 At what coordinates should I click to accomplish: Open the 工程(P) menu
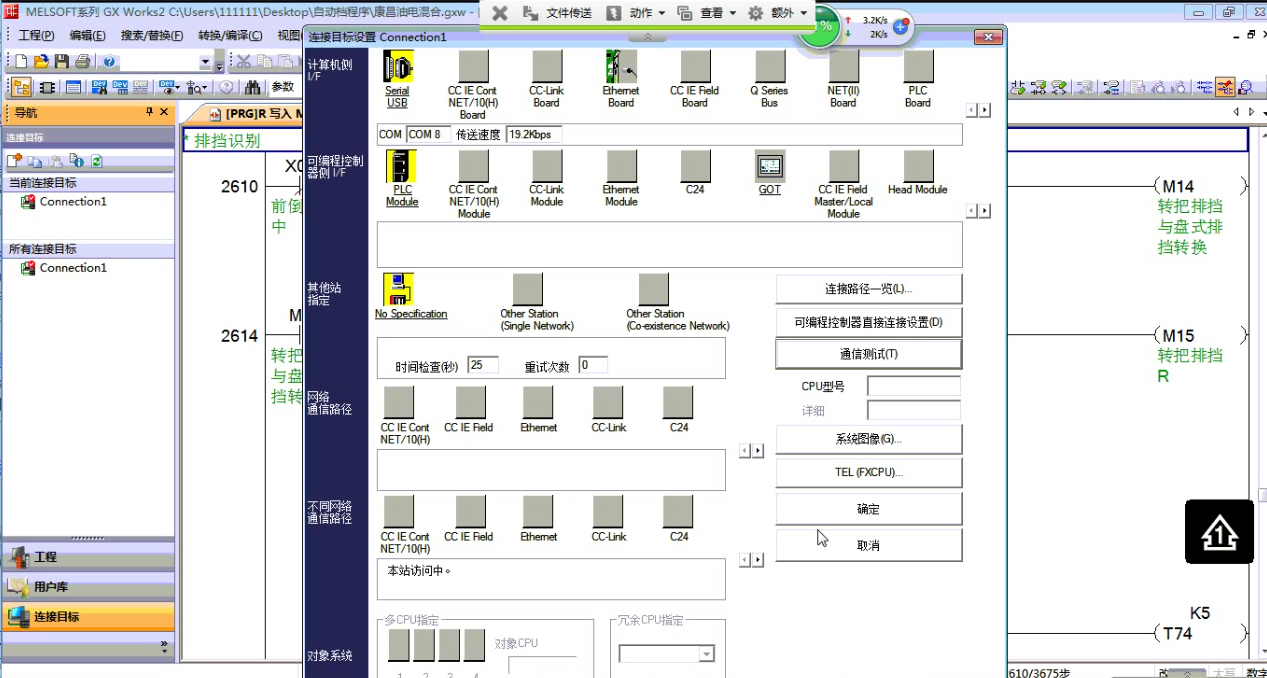click(36, 36)
